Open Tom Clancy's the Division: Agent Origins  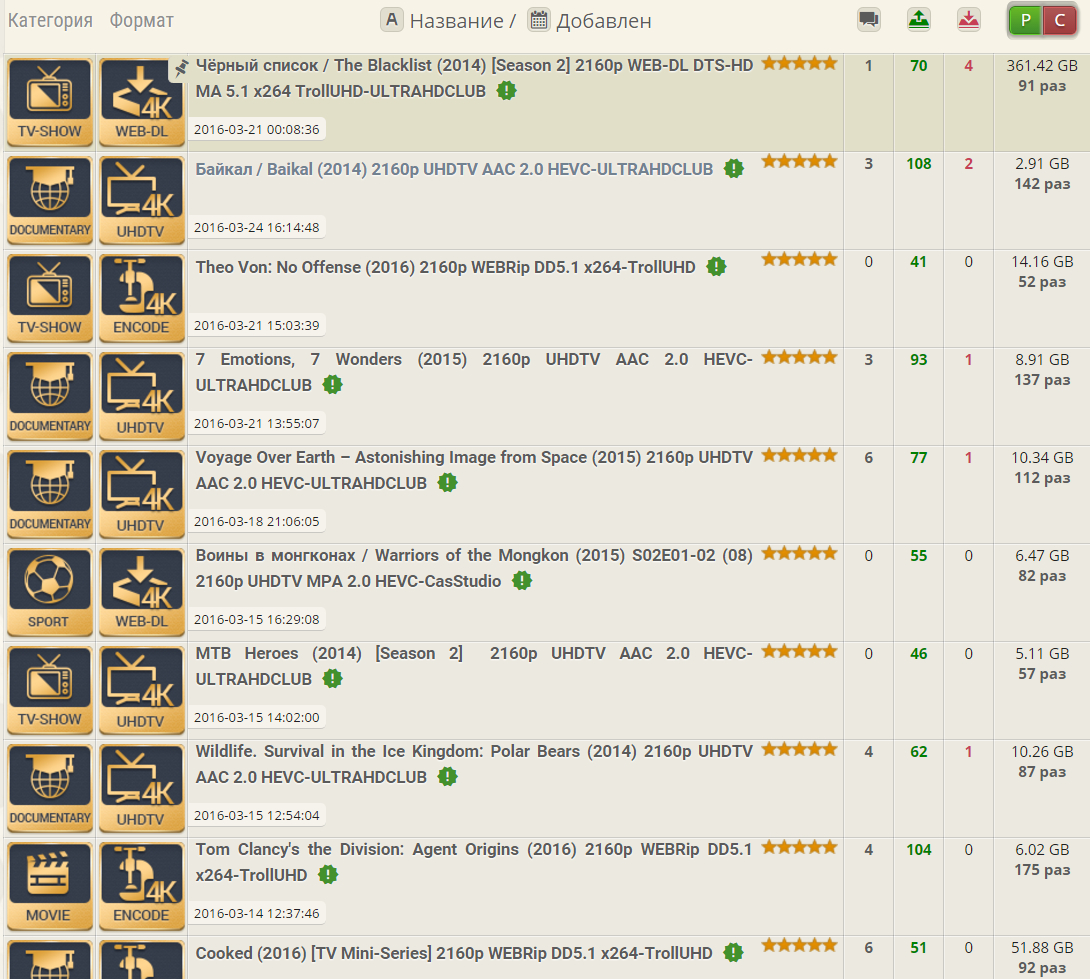point(473,849)
